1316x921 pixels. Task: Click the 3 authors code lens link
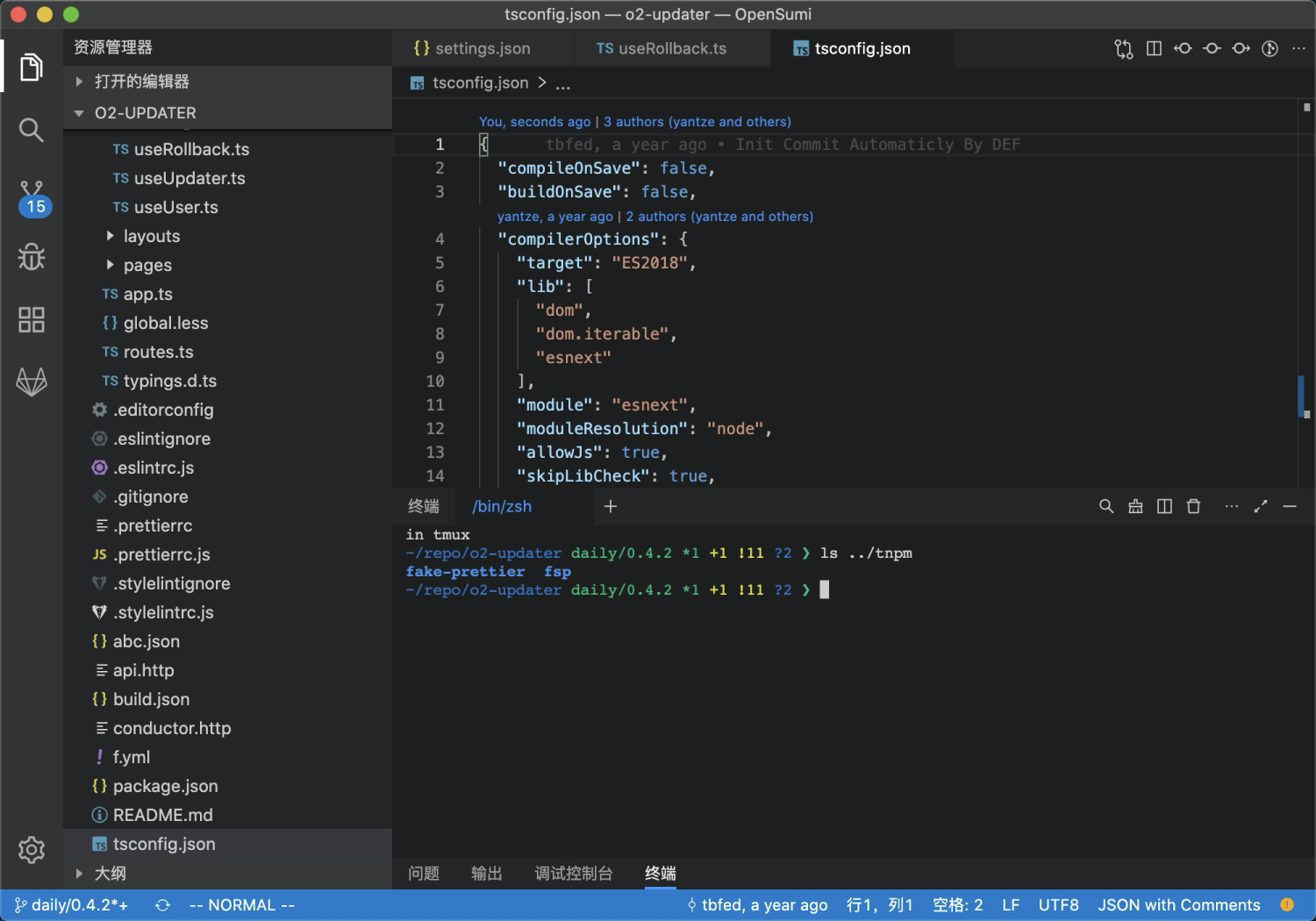click(697, 122)
